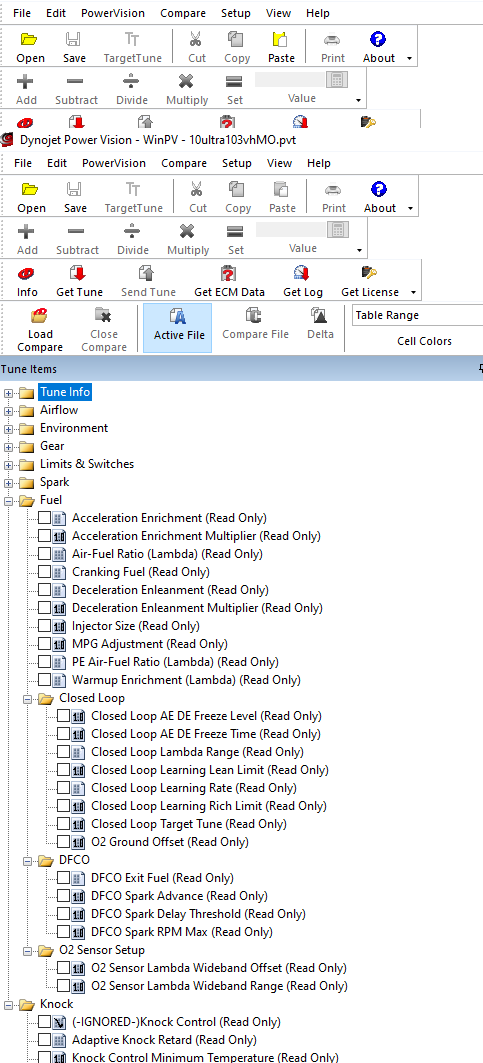This screenshot has height=1063, width=483.
Task: Click the Send Tune toolbar icon
Action: point(147,273)
